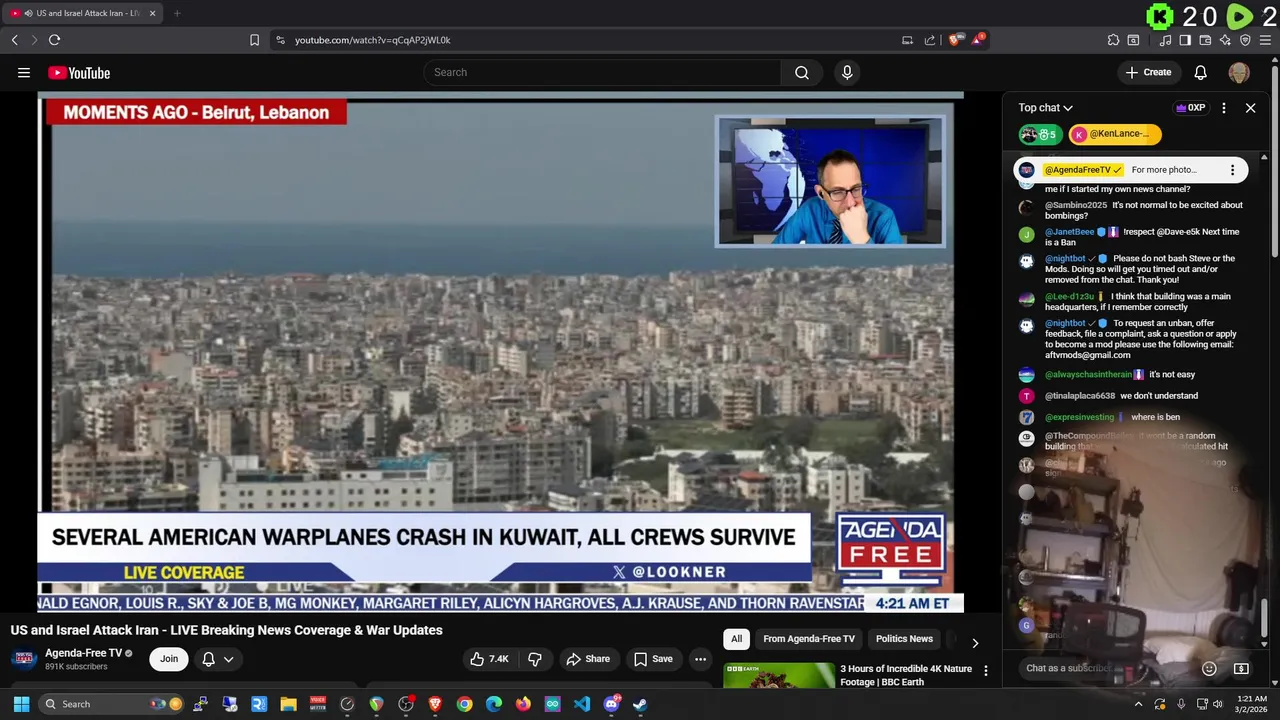Go to the YouTube home logo
Viewport: 1280px width, 720px height.
pyautogui.click(x=79, y=73)
